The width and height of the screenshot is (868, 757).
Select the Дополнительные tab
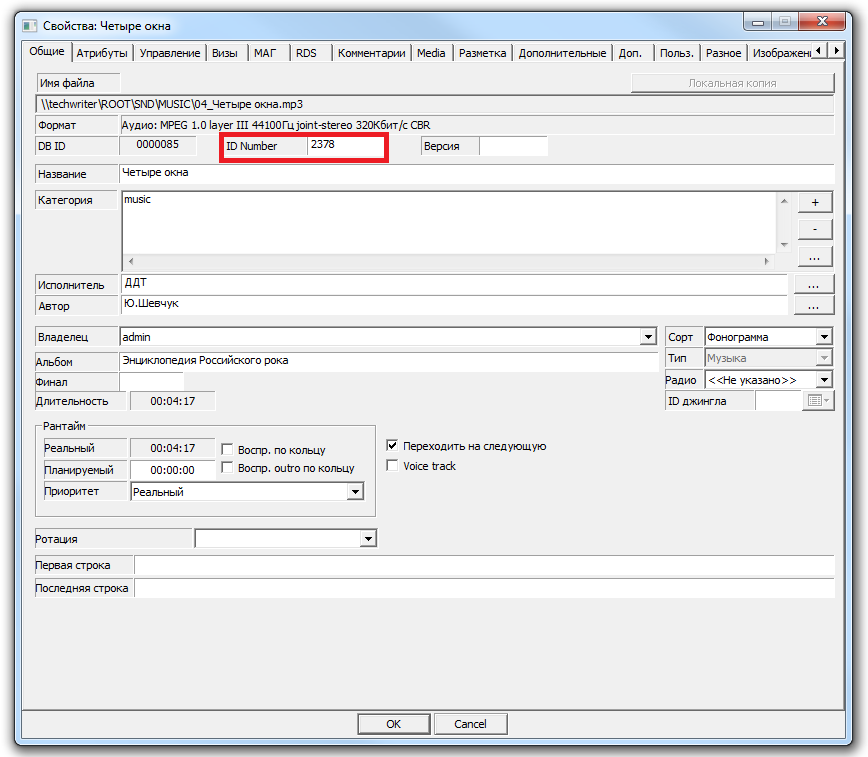coord(562,53)
